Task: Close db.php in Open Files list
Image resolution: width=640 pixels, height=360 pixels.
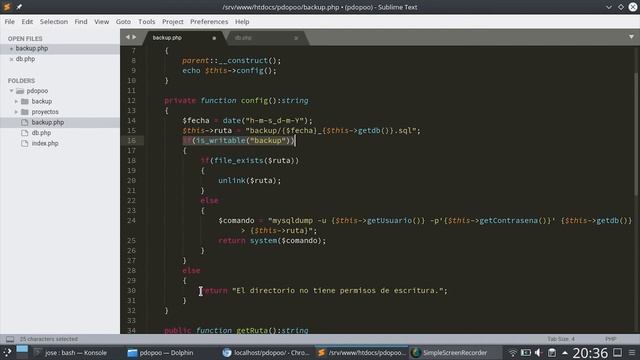Action: coord(11,59)
